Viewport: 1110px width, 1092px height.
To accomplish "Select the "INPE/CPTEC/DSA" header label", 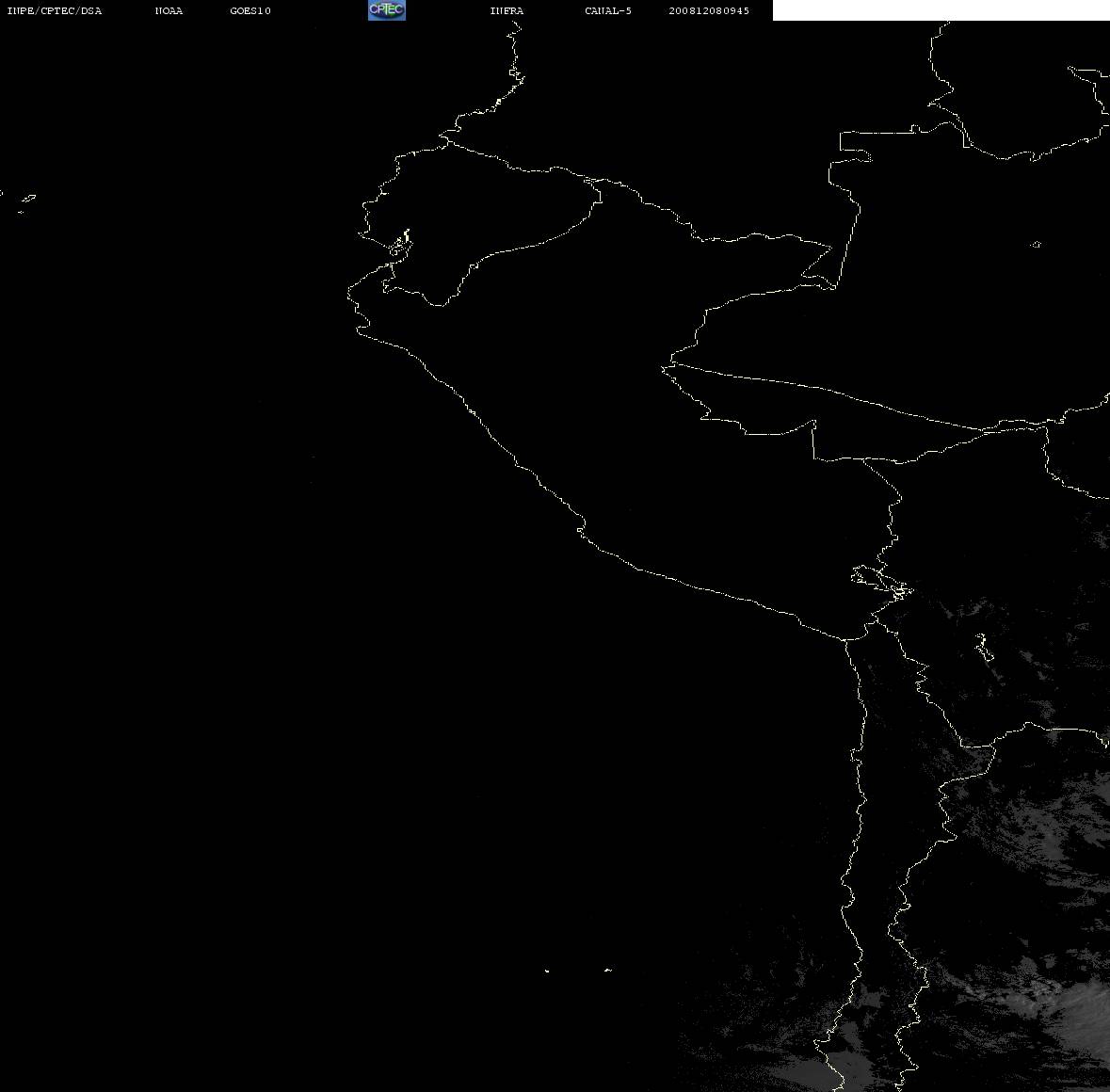I will (55, 10).
